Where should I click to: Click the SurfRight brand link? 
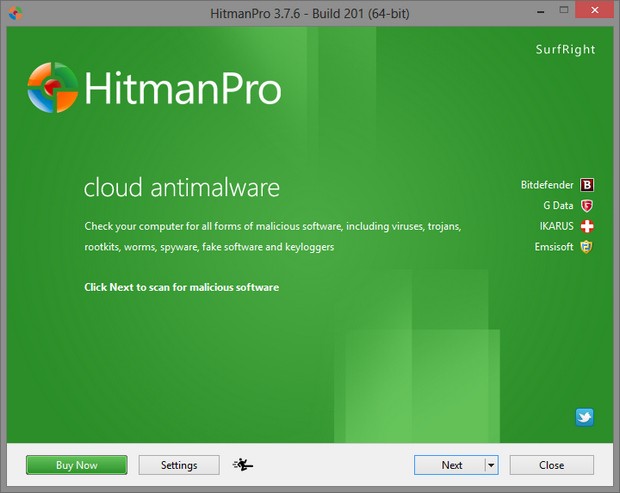coord(565,49)
